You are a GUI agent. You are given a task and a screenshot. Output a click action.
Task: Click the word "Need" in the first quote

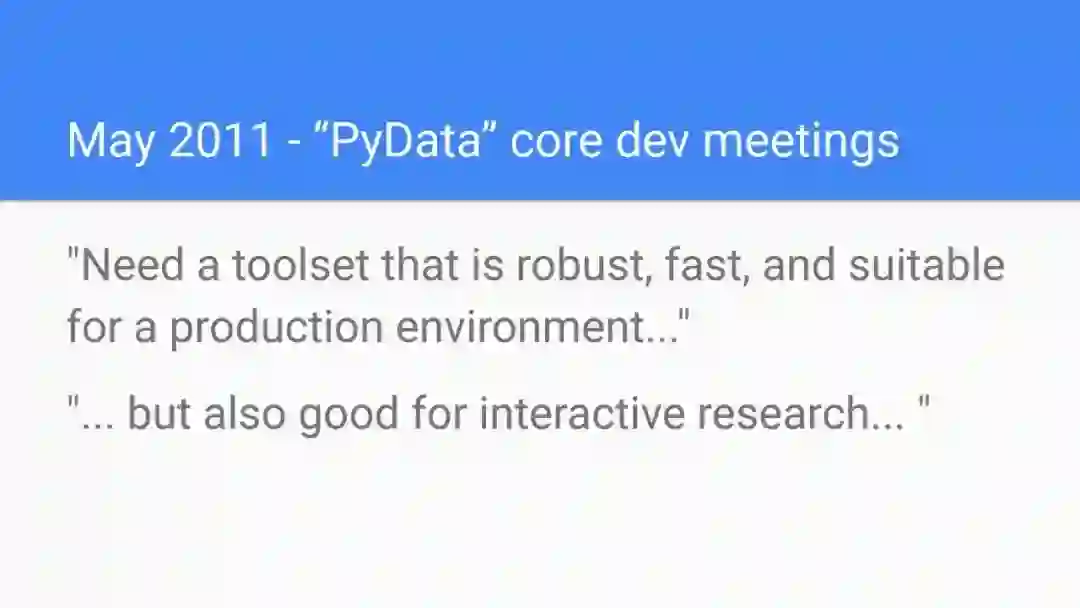click(128, 266)
